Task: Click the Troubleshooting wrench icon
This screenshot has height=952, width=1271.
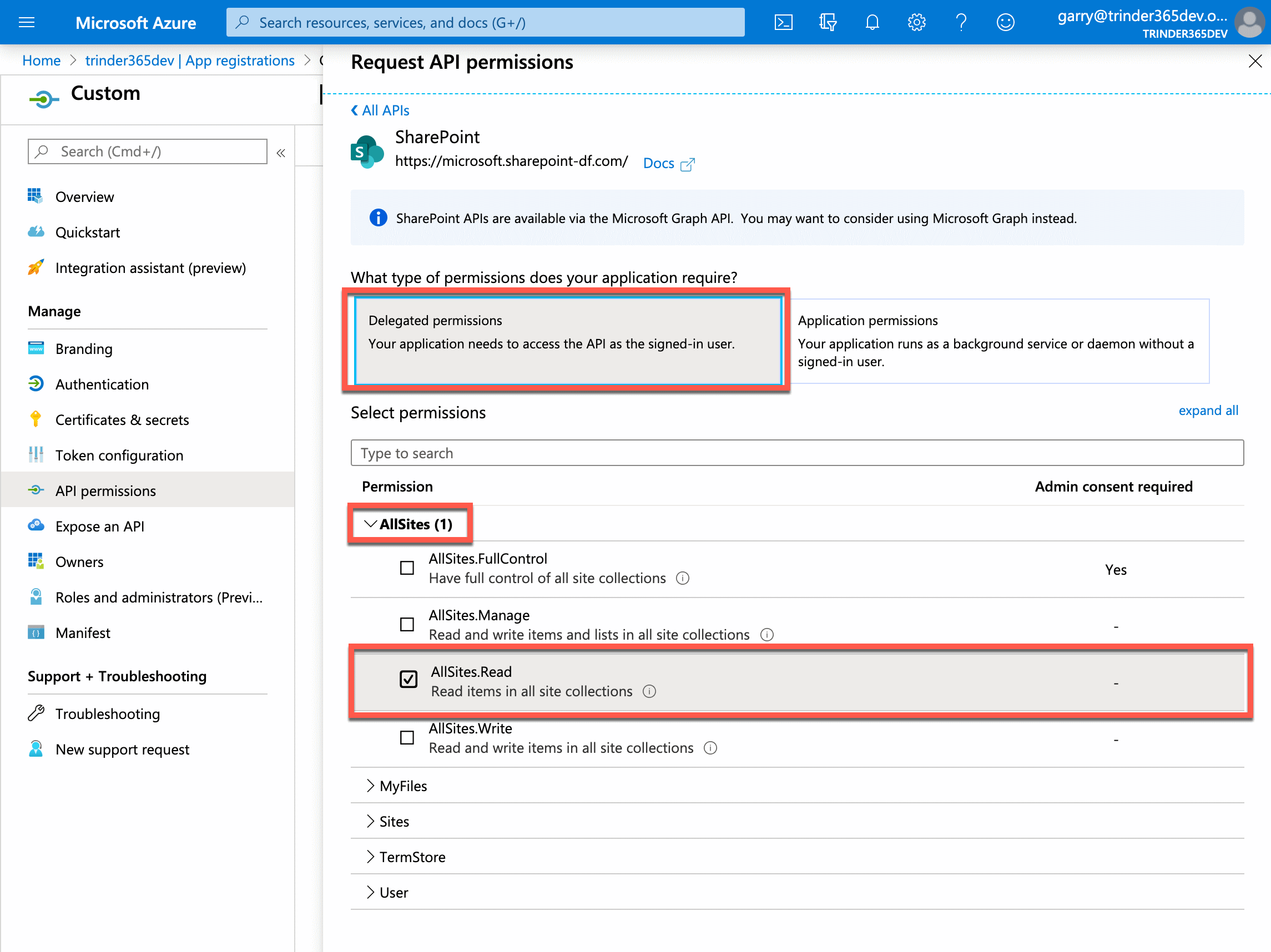Action: (x=36, y=713)
